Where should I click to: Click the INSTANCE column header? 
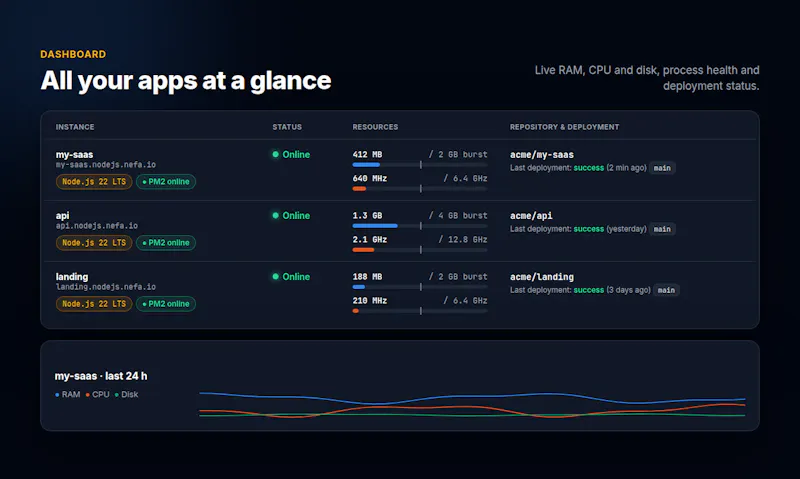[x=75, y=127]
